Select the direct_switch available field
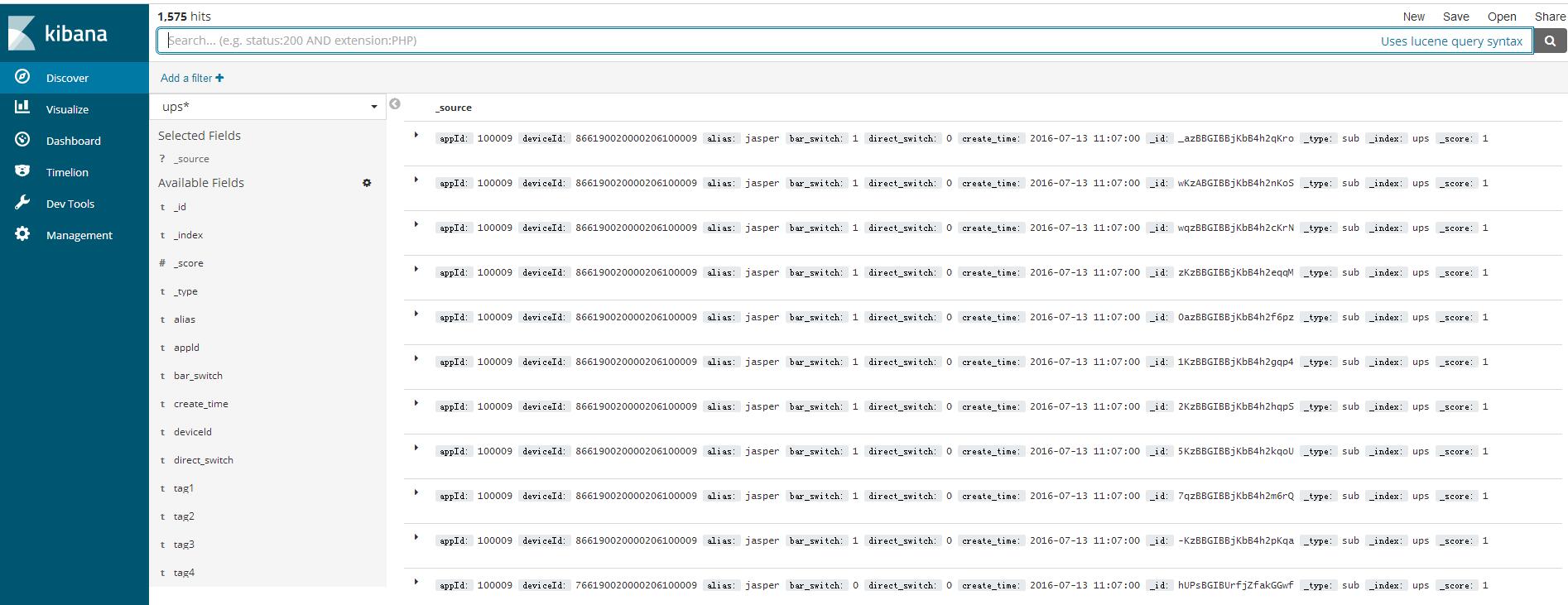This screenshot has width=1568, height=605. pyautogui.click(x=204, y=460)
